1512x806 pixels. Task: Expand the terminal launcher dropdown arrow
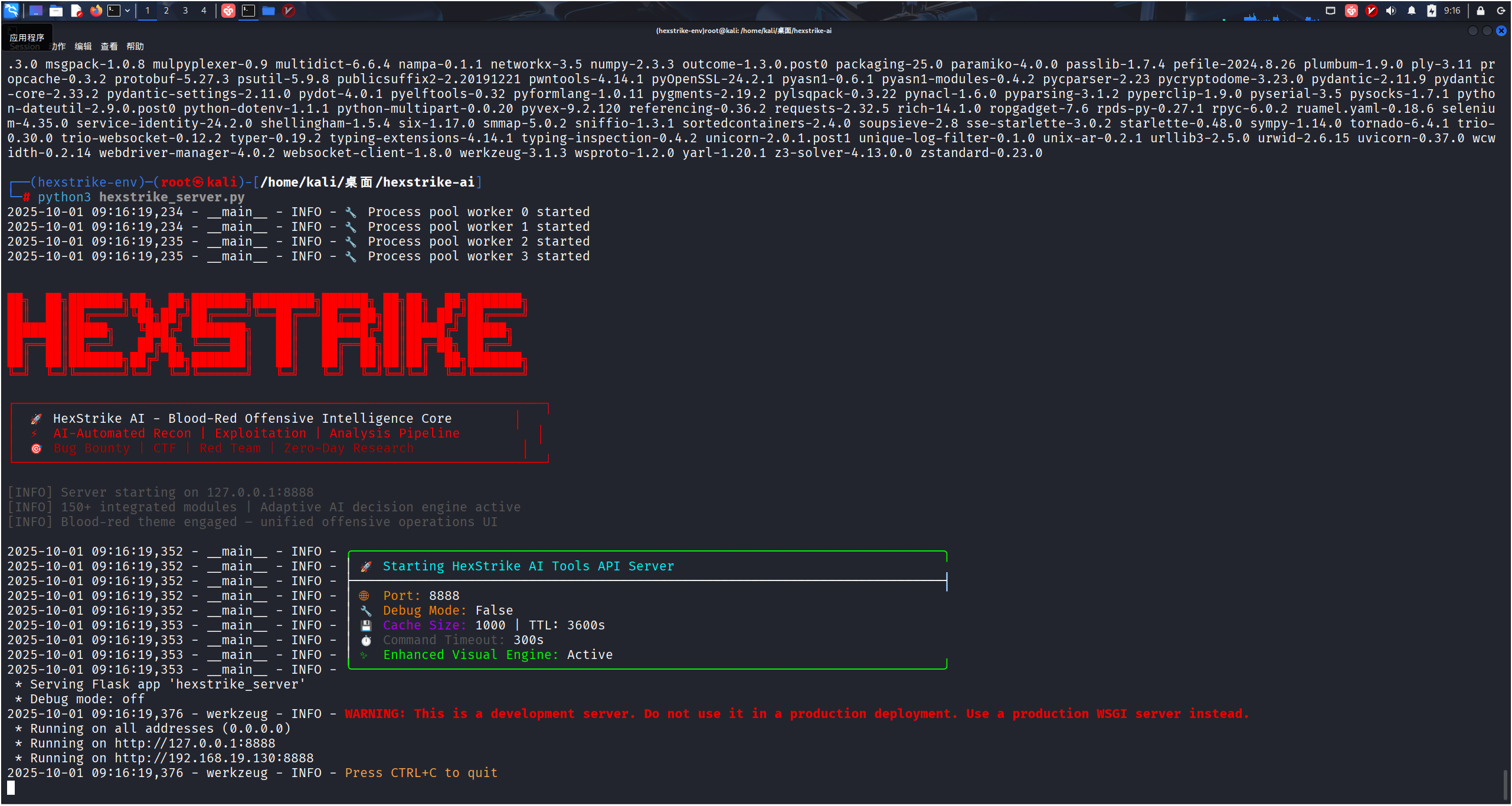[x=127, y=10]
